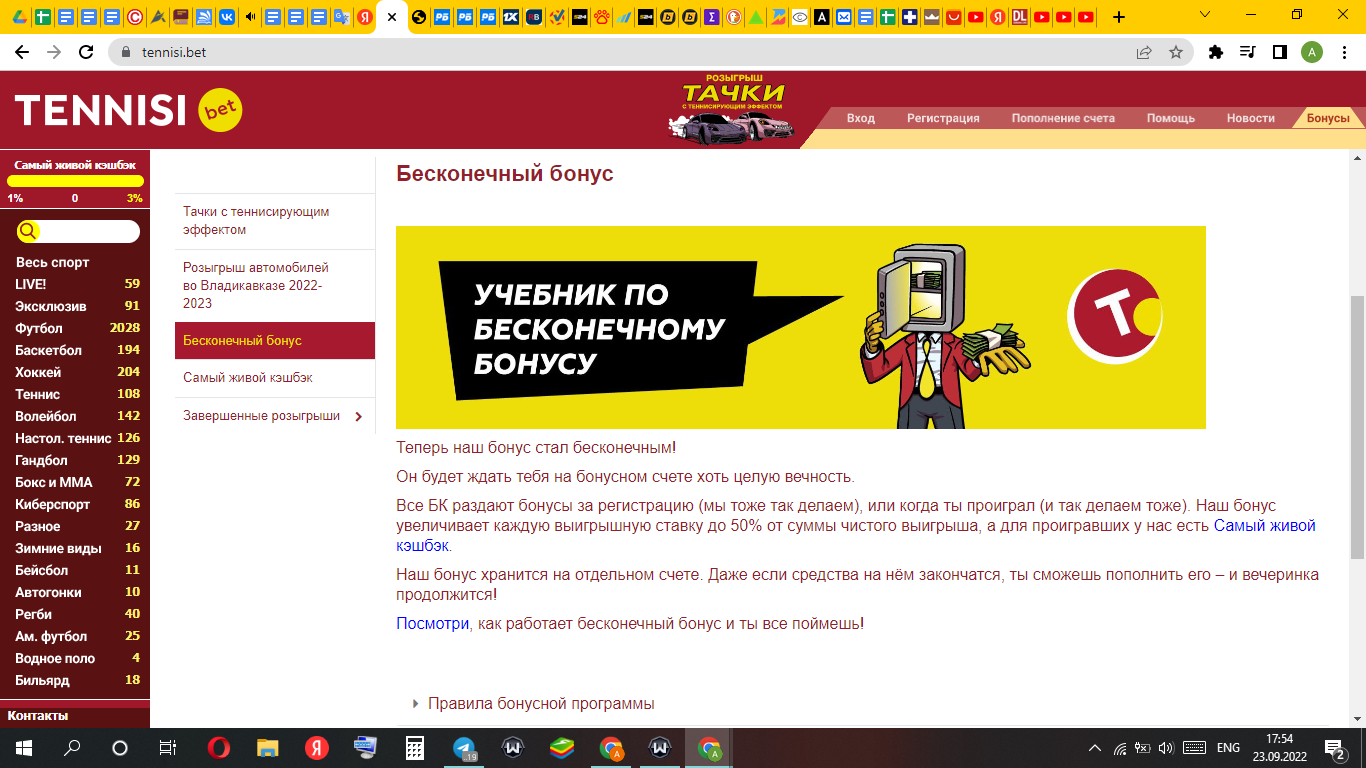Screen dimensions: 1366x768
Task: Open the Вход login tab
Action: (860, 118)
